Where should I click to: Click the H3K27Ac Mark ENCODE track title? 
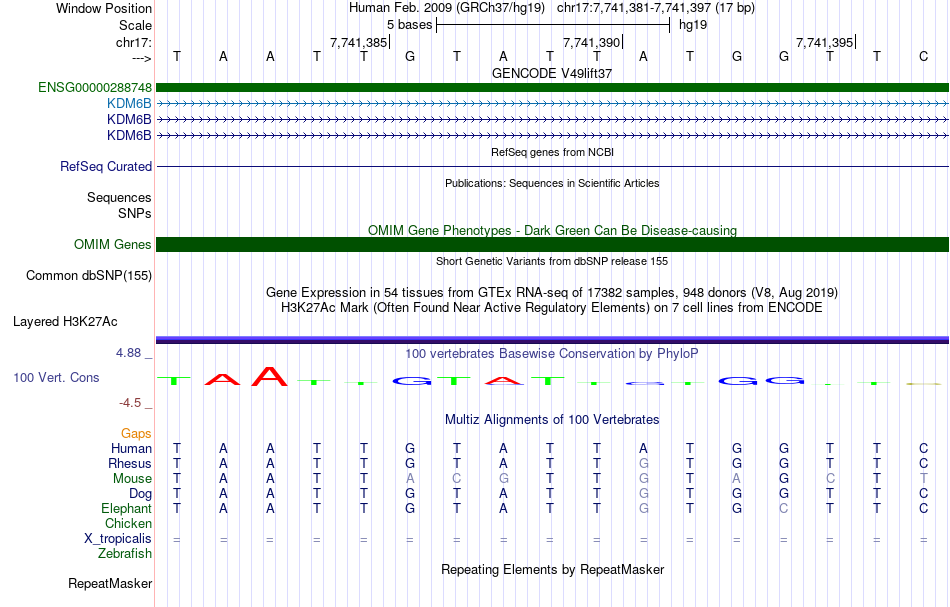[x=552, y=308]
